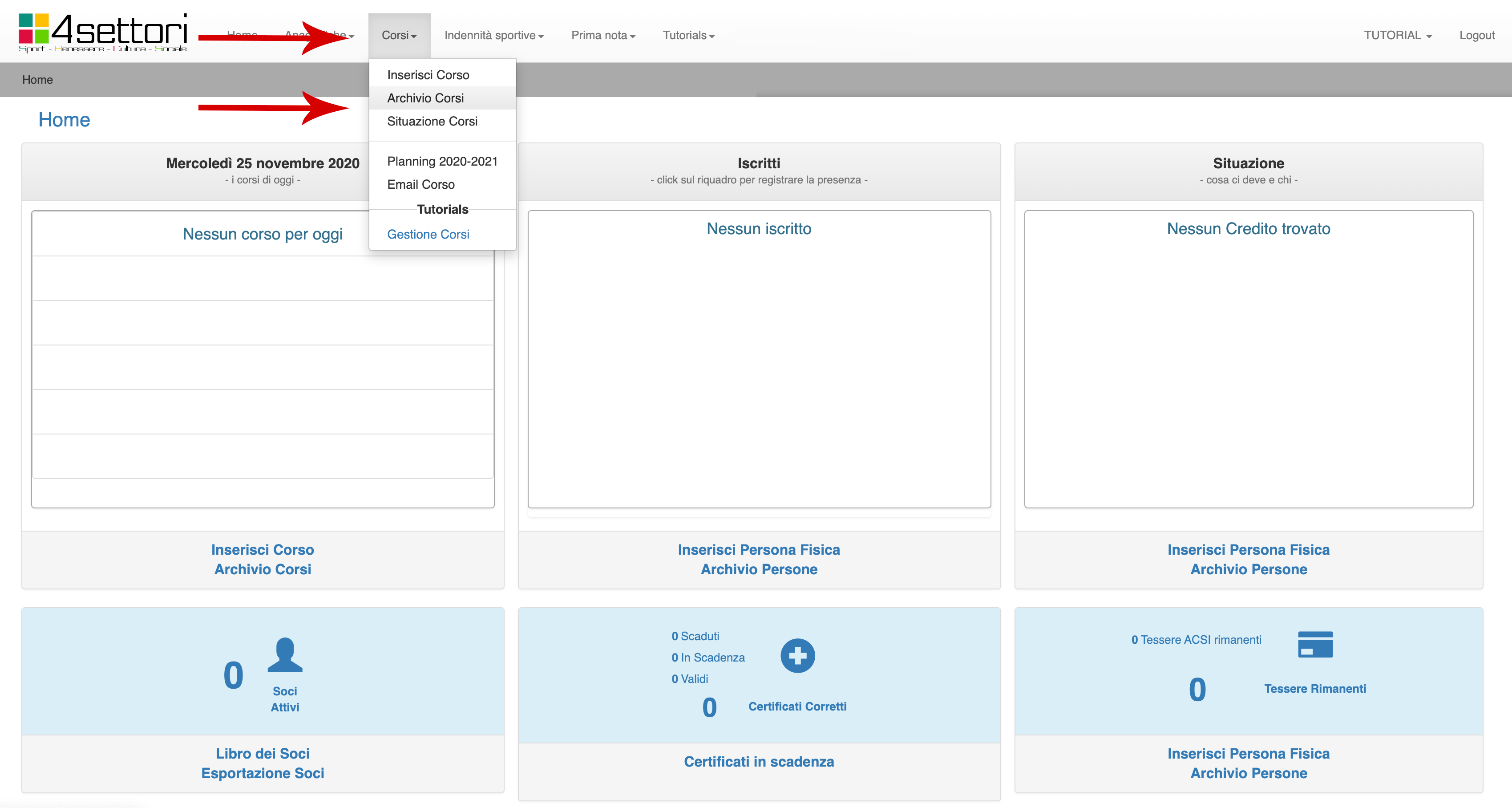The height and width of the screenshot is (812, 1512).
Task: Open the TUTORIAL user dropdown
Action: [x=1397, y=35]
